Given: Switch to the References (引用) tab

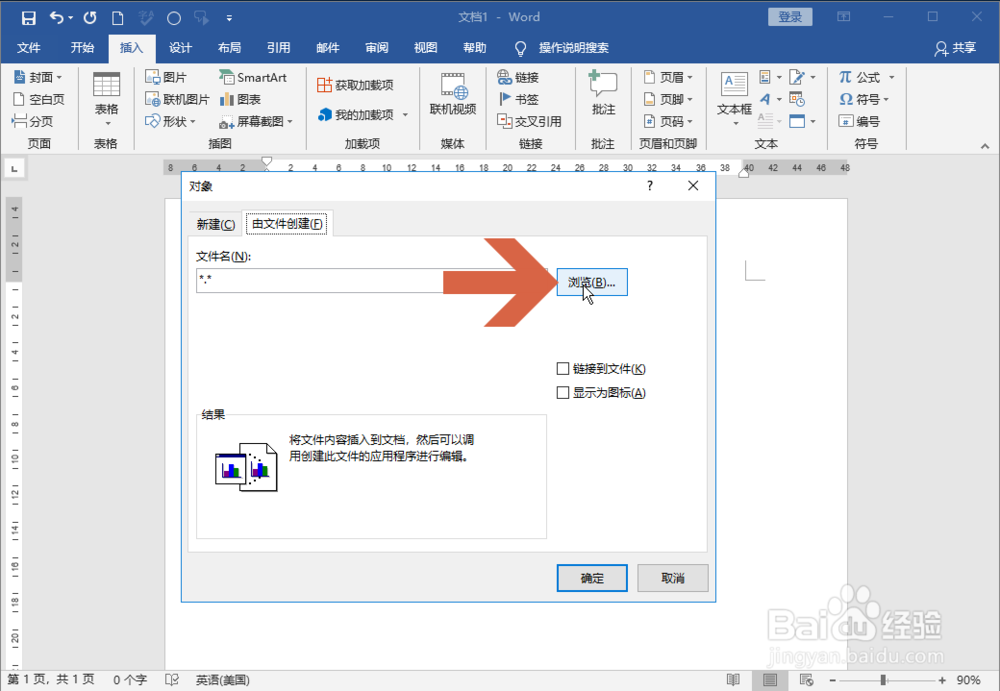Looking at the screenshot, I should [279, 48].
